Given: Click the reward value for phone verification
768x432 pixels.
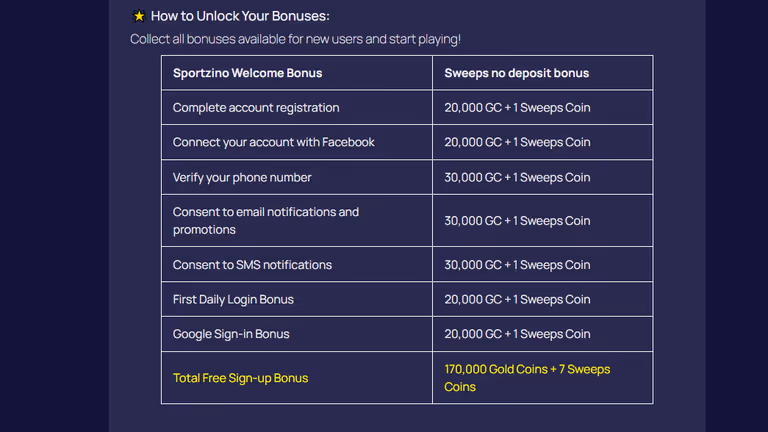Looking at the screenshot, I should coord(517,177).
